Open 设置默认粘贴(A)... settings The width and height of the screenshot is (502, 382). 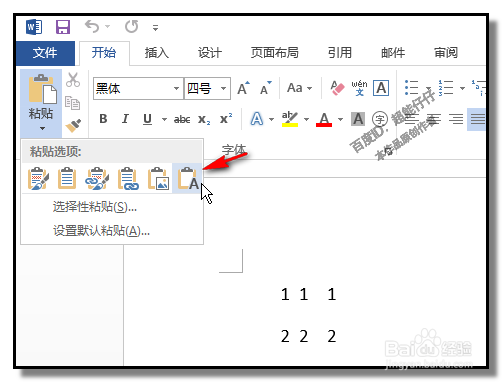pyautogui.click(x=101, y=230)
